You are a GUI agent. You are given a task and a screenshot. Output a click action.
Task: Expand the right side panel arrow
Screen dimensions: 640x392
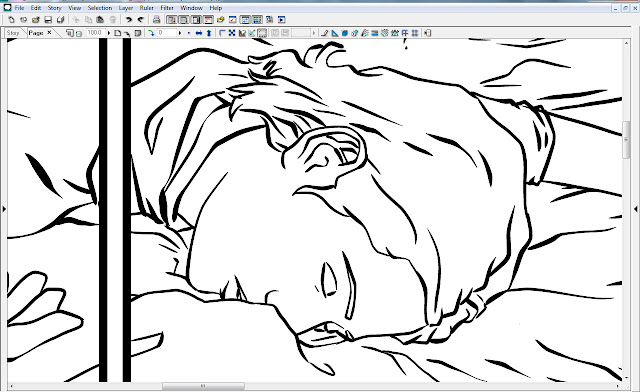click(636, 209)
